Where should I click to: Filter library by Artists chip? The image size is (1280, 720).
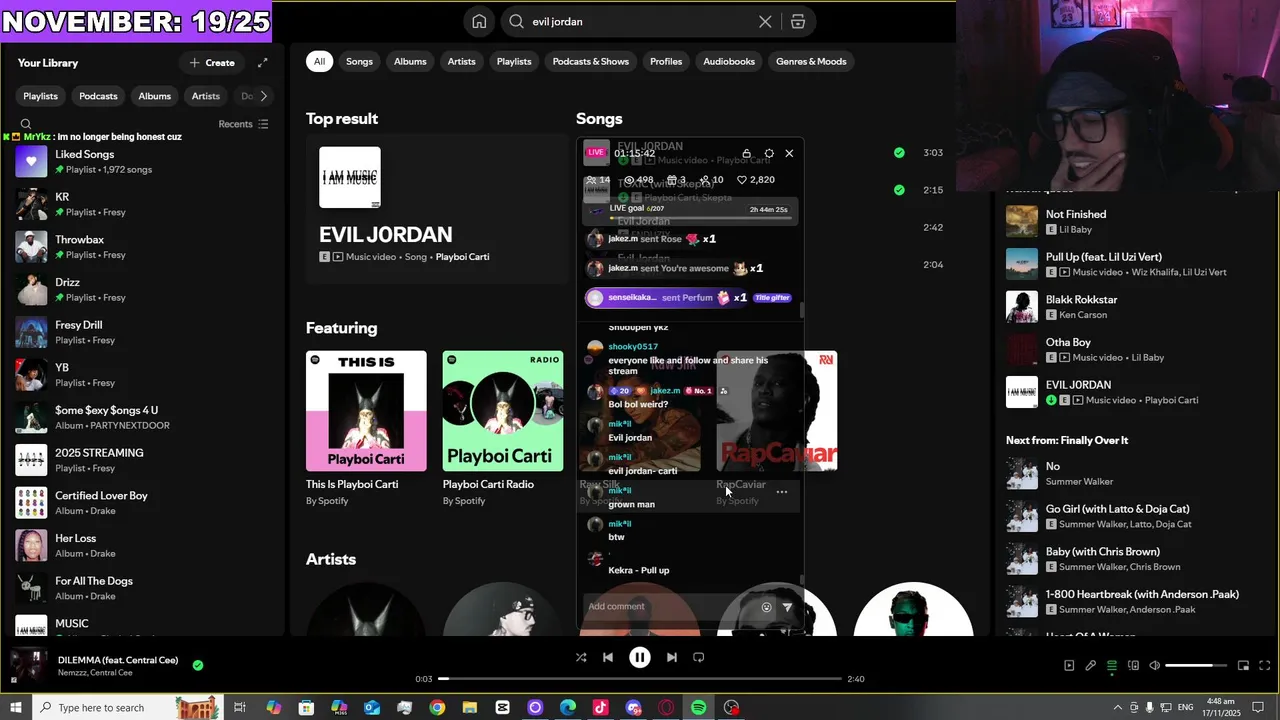[x=205, y=96]
